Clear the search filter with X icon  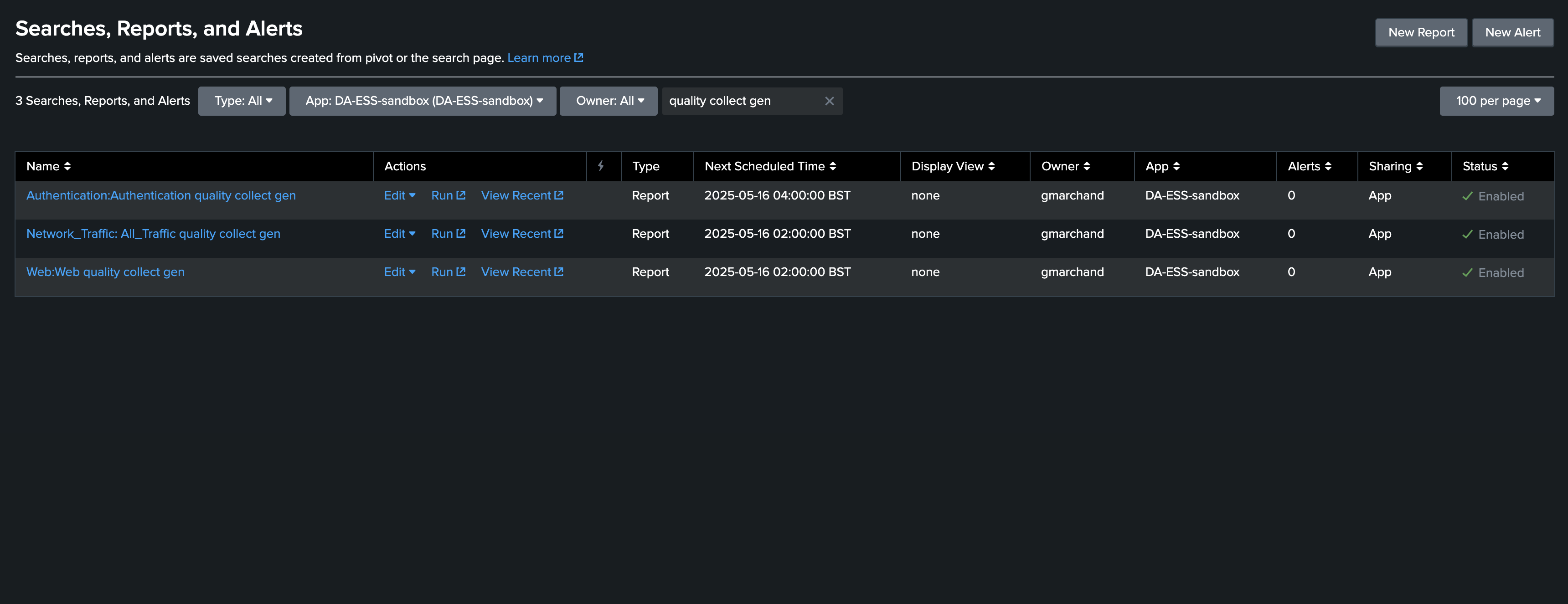(829, 101)
